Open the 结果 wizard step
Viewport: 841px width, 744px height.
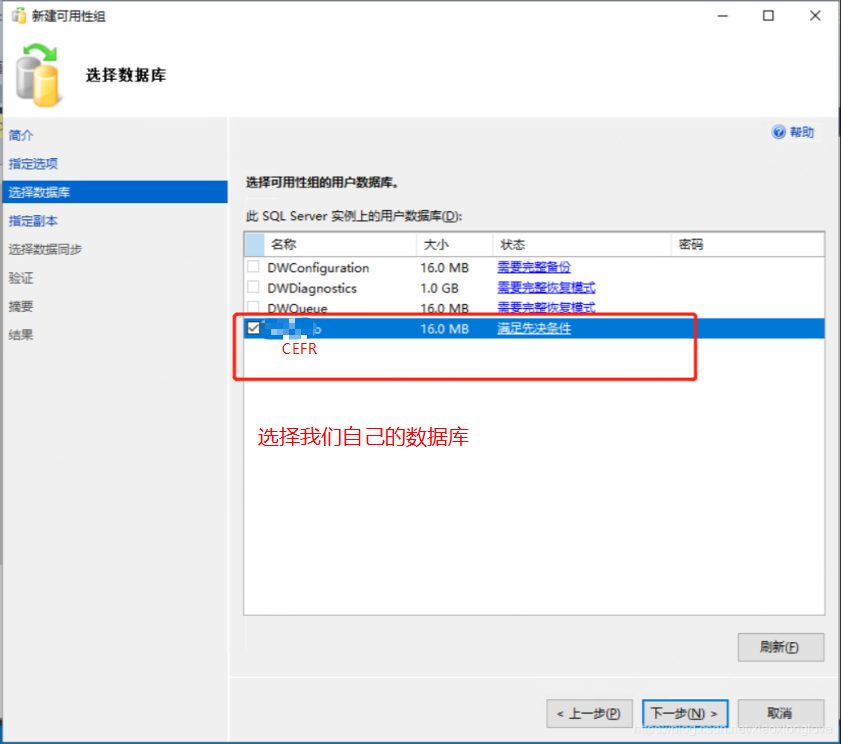21,335
